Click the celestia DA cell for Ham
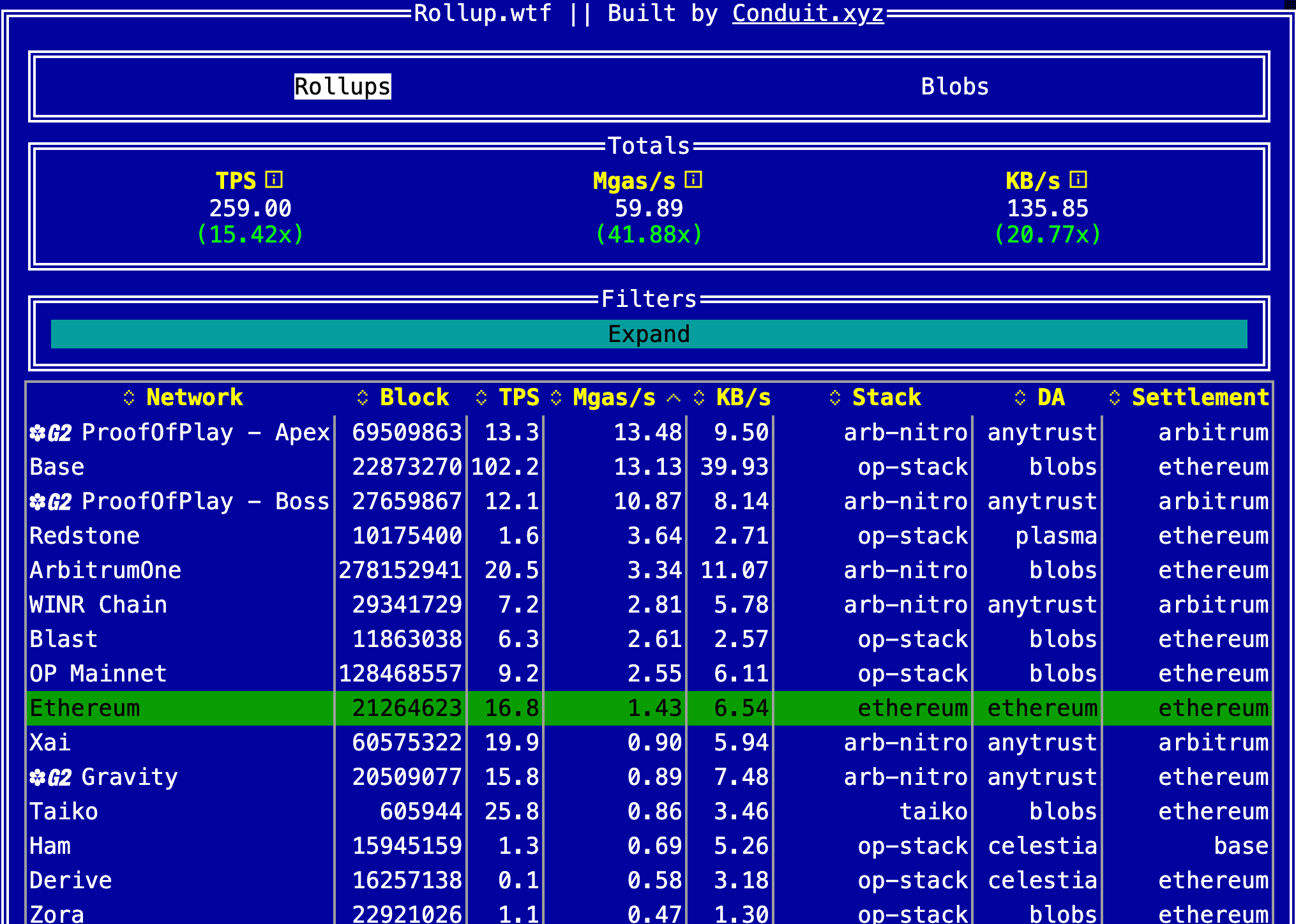The height and width of the screenshot is (924, 1296). 1043,846
